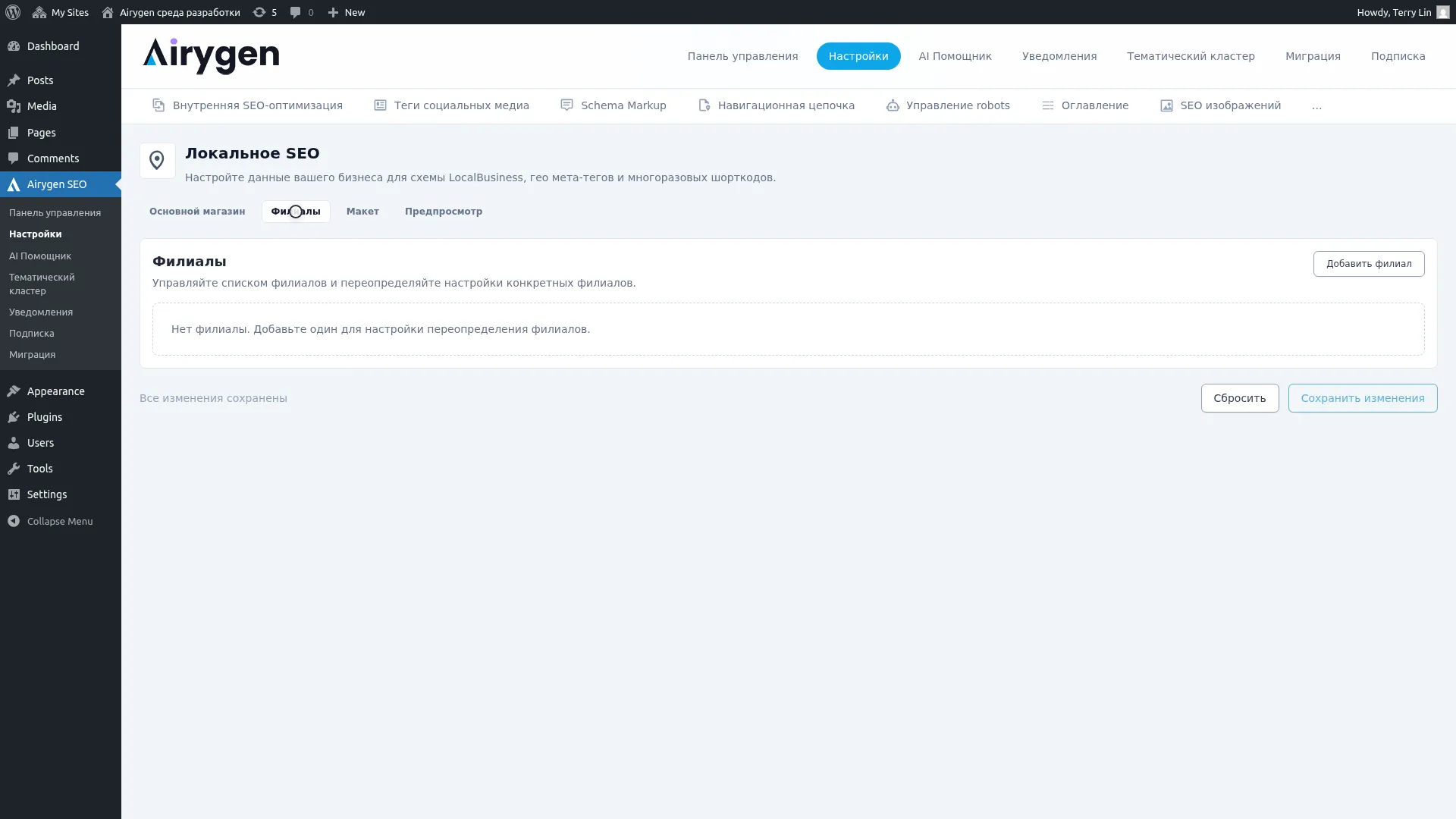Click the Оглавление list icon
Viewport: 1456px width, 819px height.
[x=1047, y=105]
